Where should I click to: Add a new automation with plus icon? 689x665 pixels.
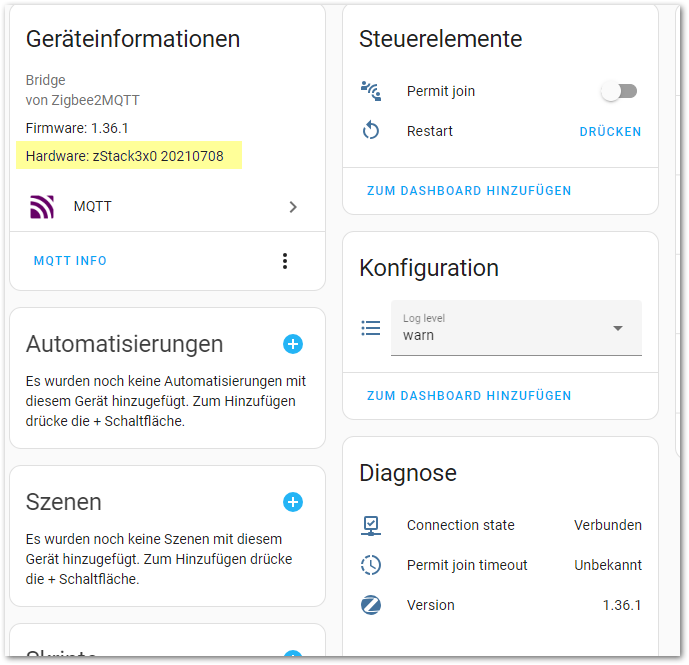coord(293,344)
